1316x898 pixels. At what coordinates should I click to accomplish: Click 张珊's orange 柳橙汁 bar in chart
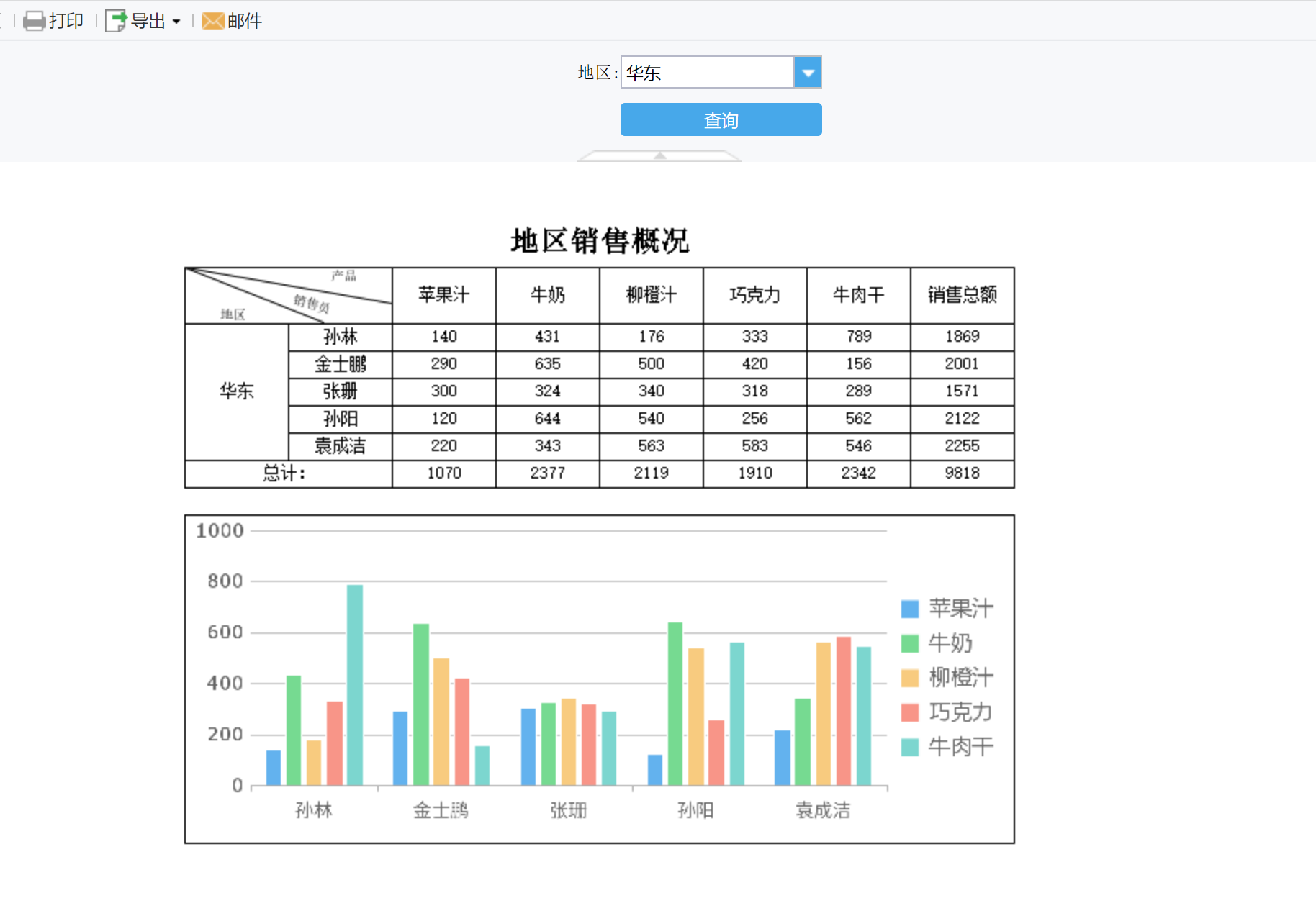pos(569,742)
